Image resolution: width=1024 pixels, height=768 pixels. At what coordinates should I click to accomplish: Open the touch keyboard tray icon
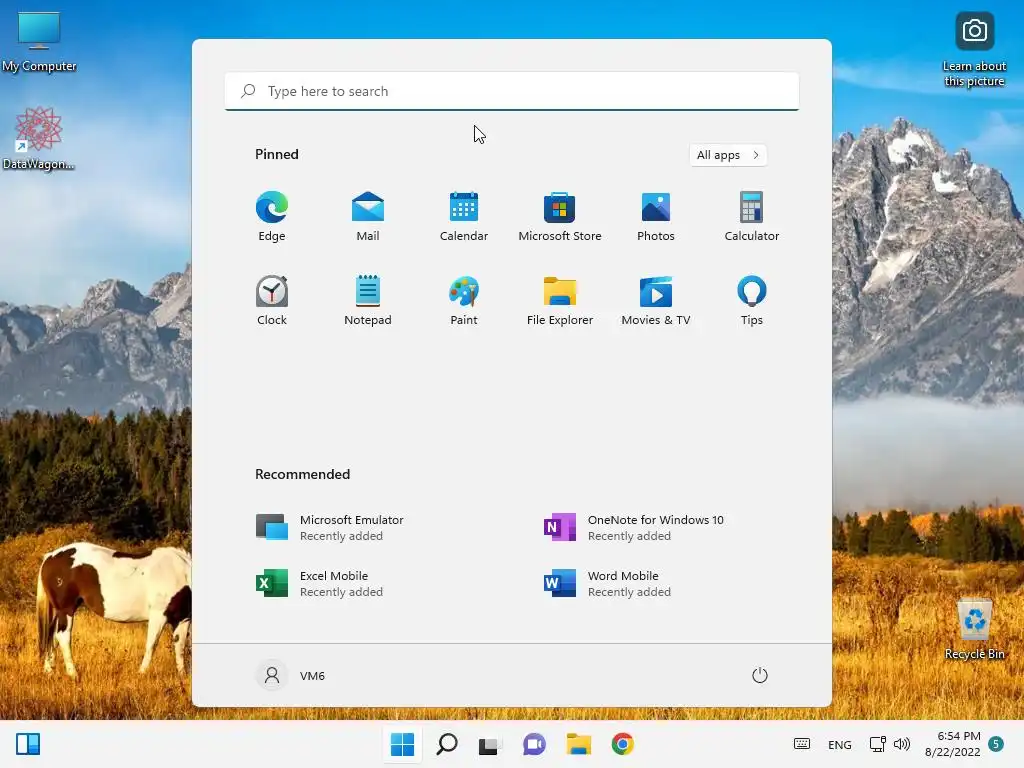802,744
